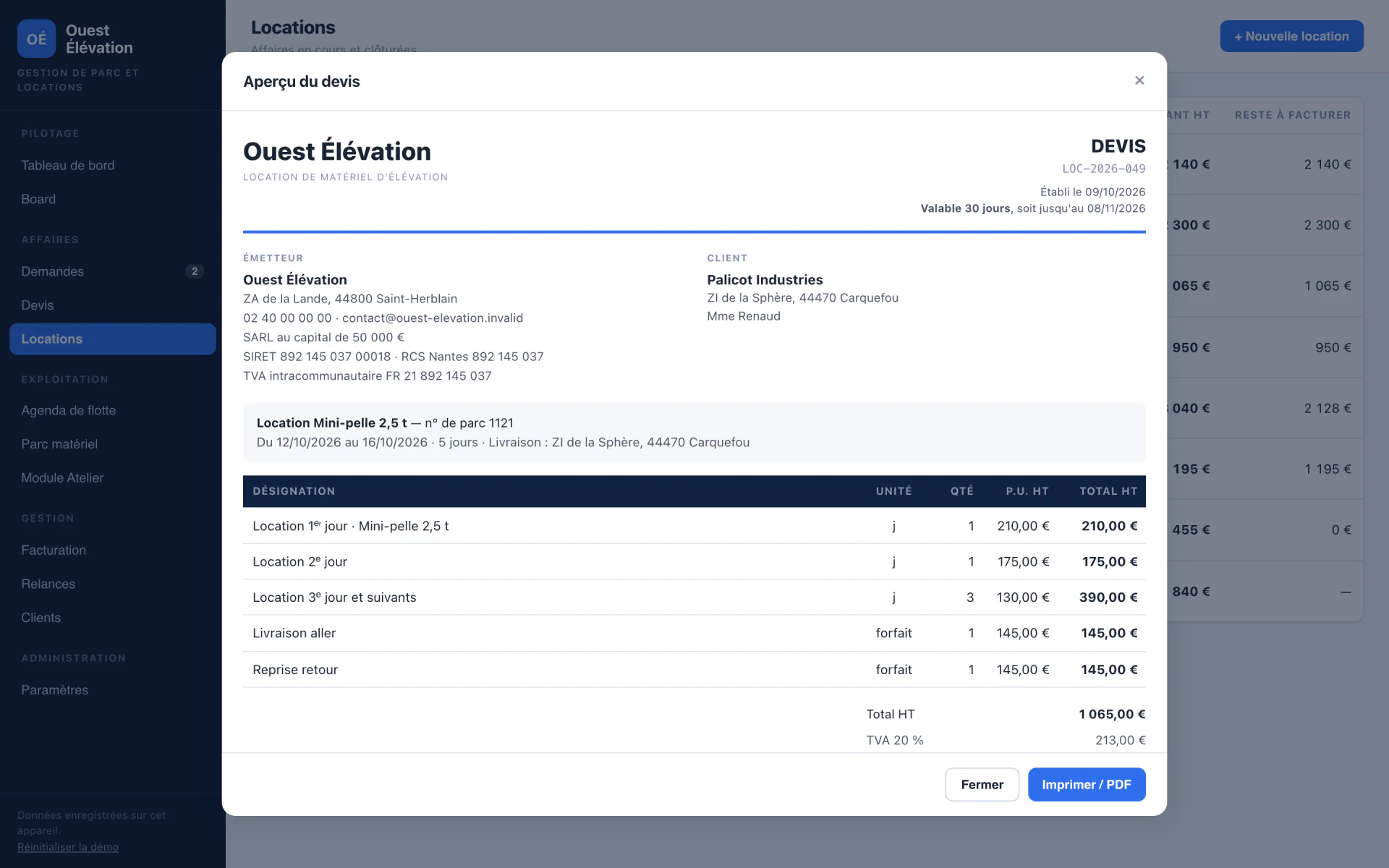Open Clients in the sidebar
This screenshot has width=1389, height=868.
point(112,618)
